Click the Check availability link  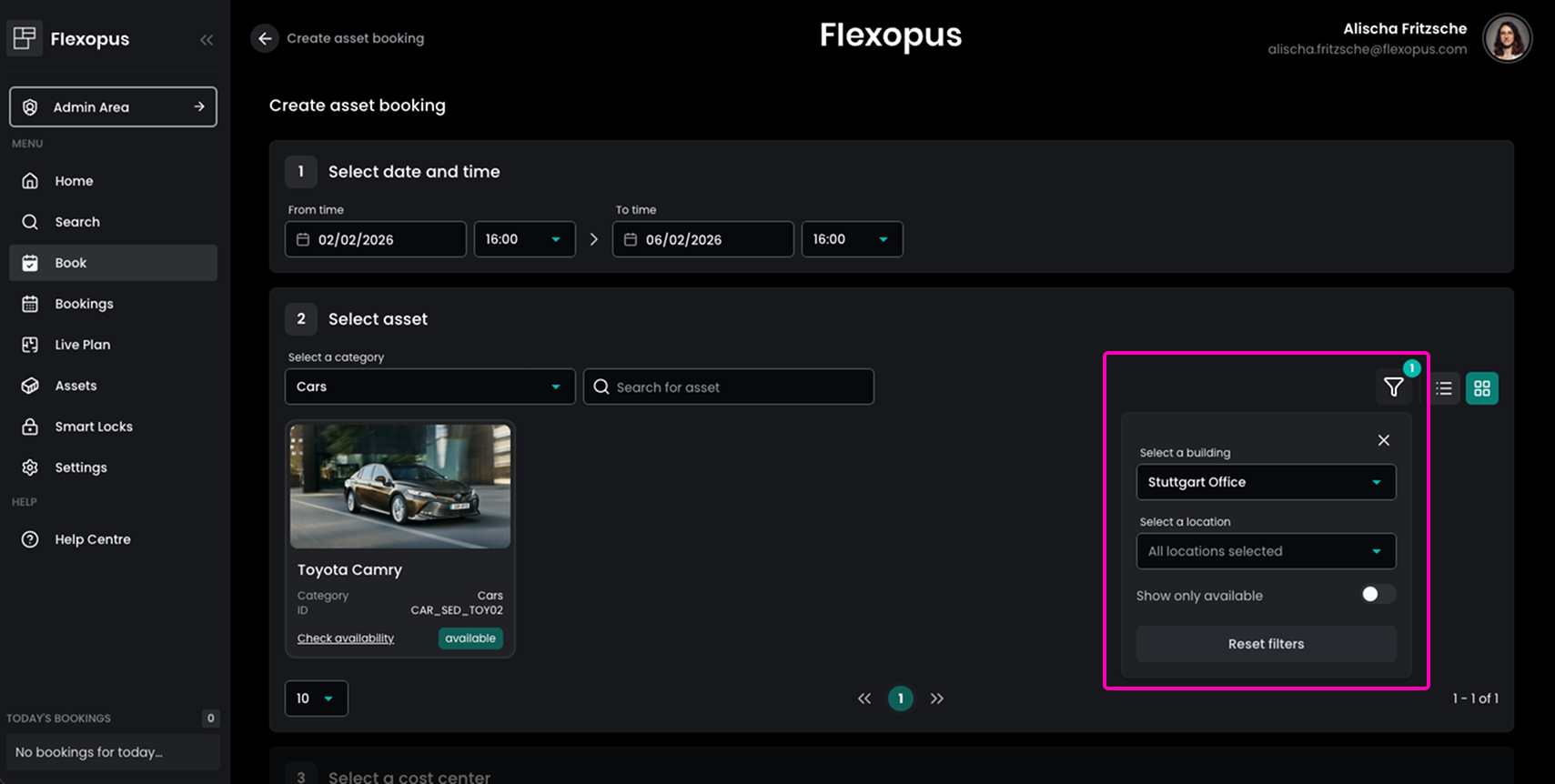tap(346, 638)
